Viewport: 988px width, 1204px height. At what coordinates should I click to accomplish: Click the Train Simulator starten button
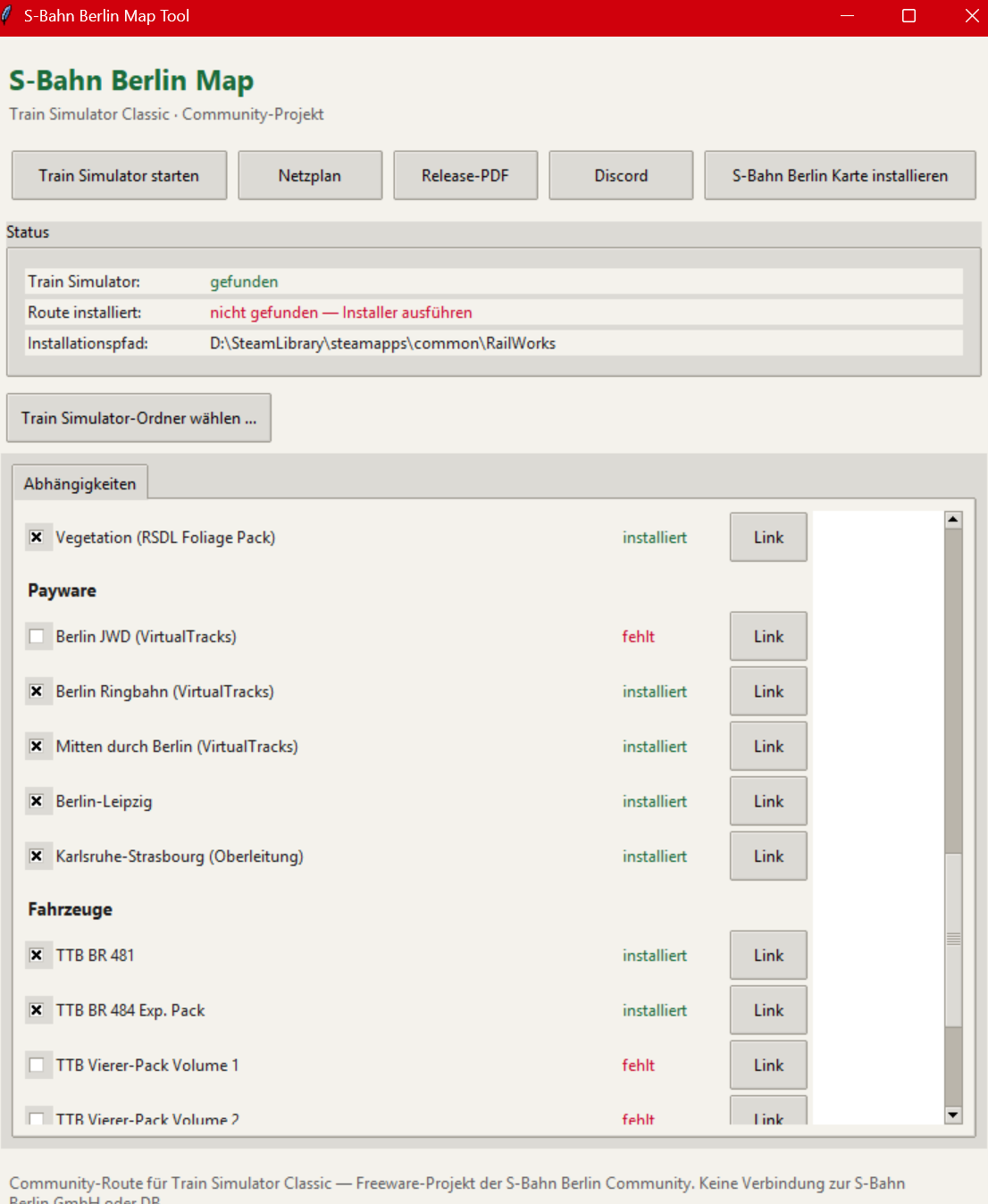[x=119, y=175]
